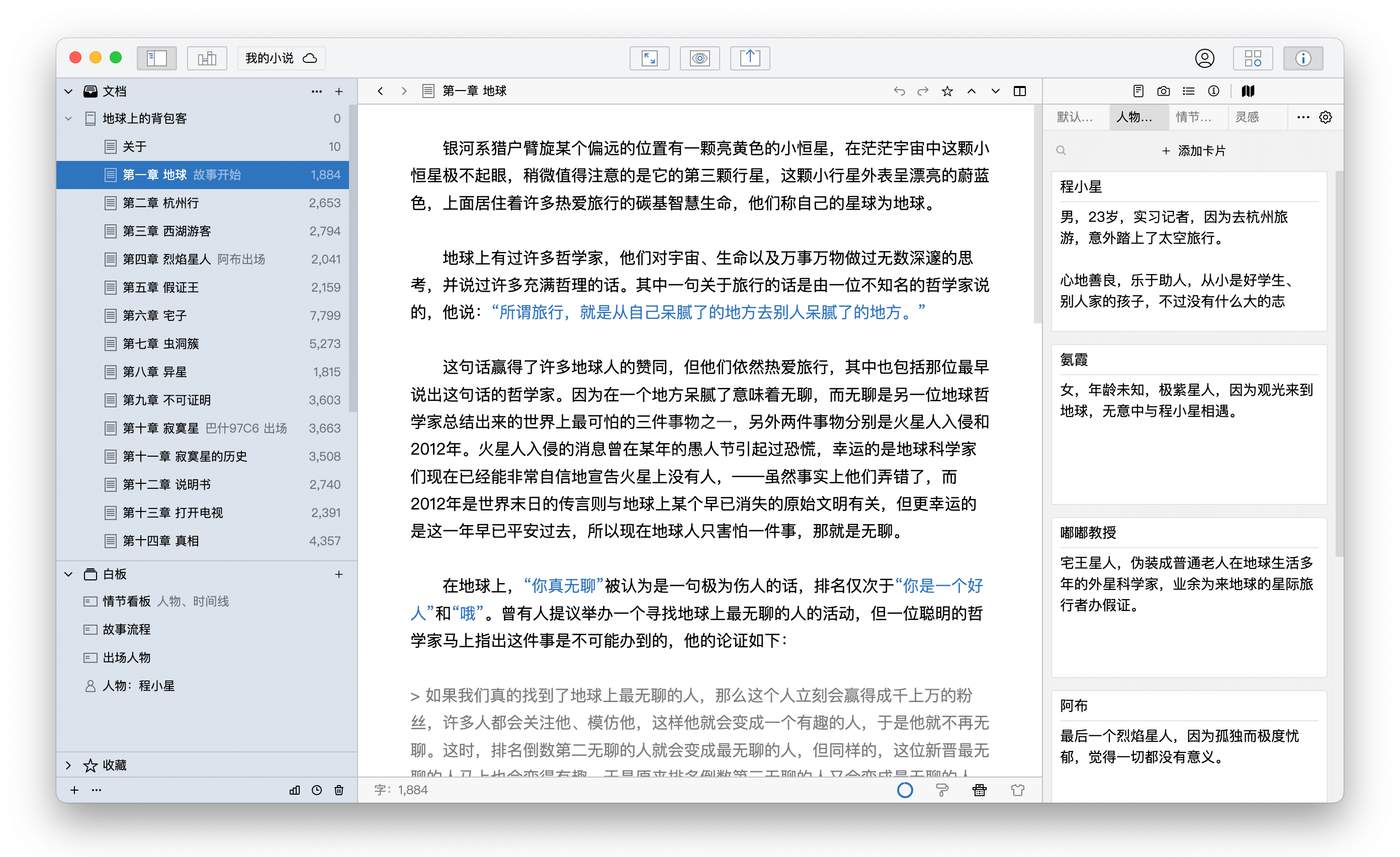This screenshot has width=1400, height=857.
Task: Open card tabs more options ellipsis
Action: pos(1303,117)
